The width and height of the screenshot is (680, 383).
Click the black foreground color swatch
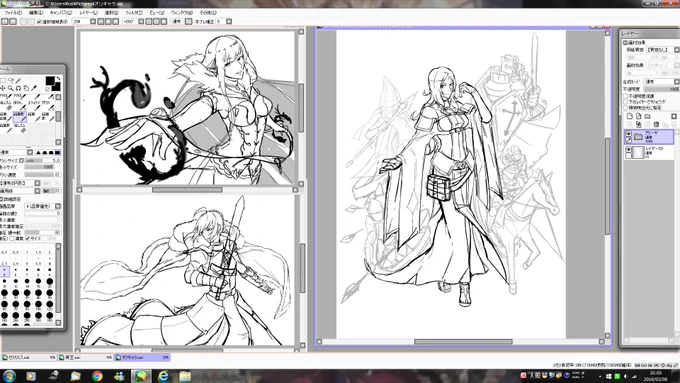click(x=50, y=81)
